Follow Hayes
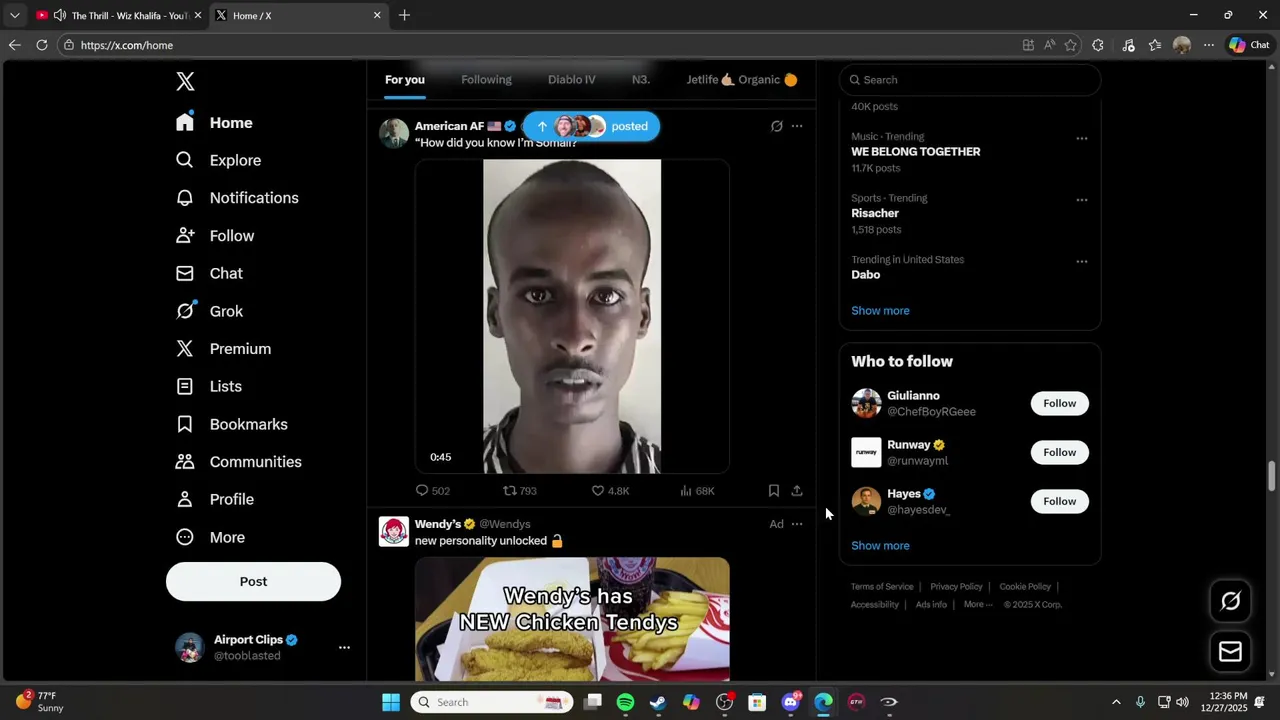The height and width of the screenshot is (720, 1280). point(1060,501)
